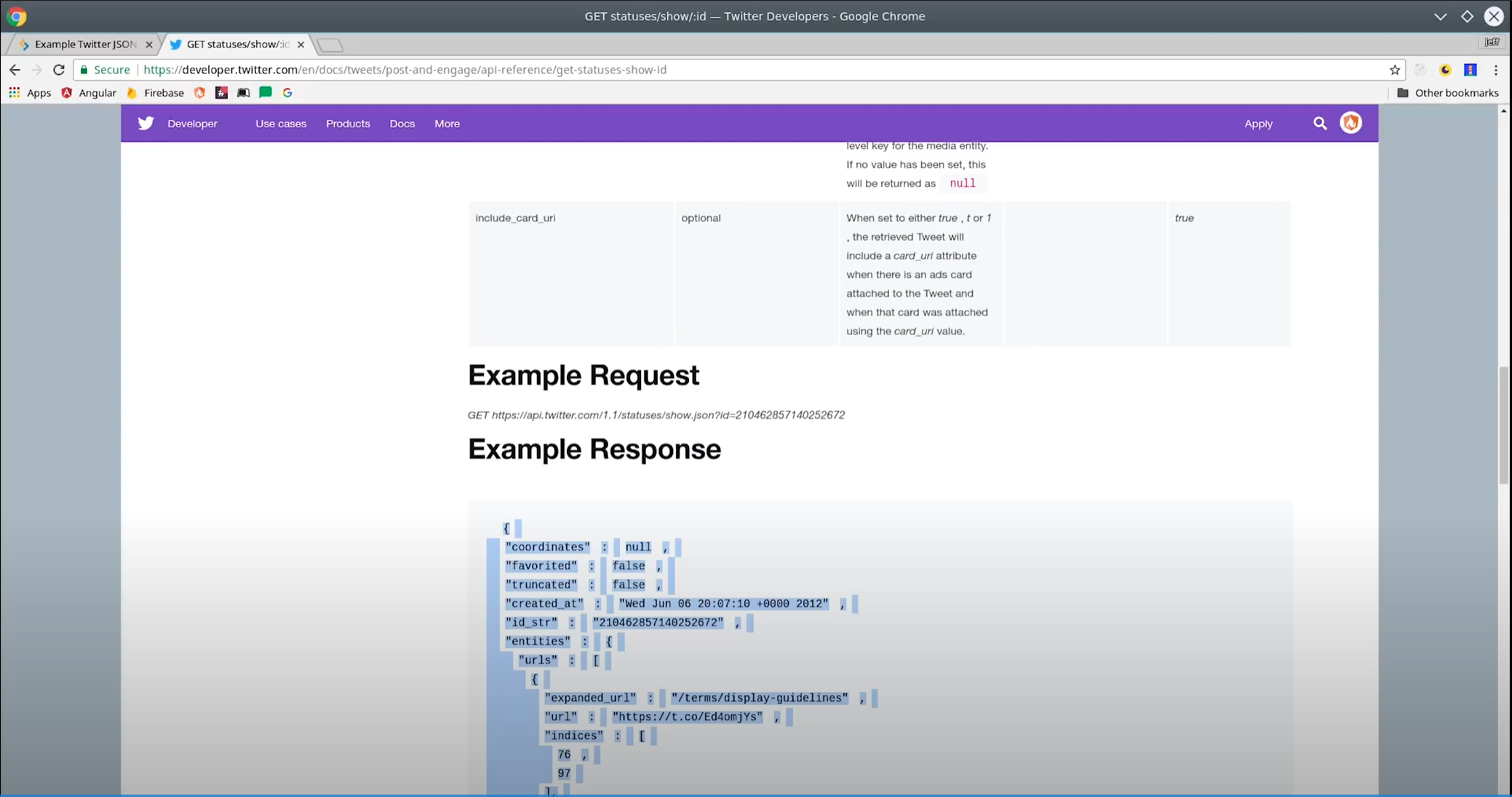Screen dimensions: 1512x797
Task: Reload the page with refresh icon
Action: (x=59, y=70)
